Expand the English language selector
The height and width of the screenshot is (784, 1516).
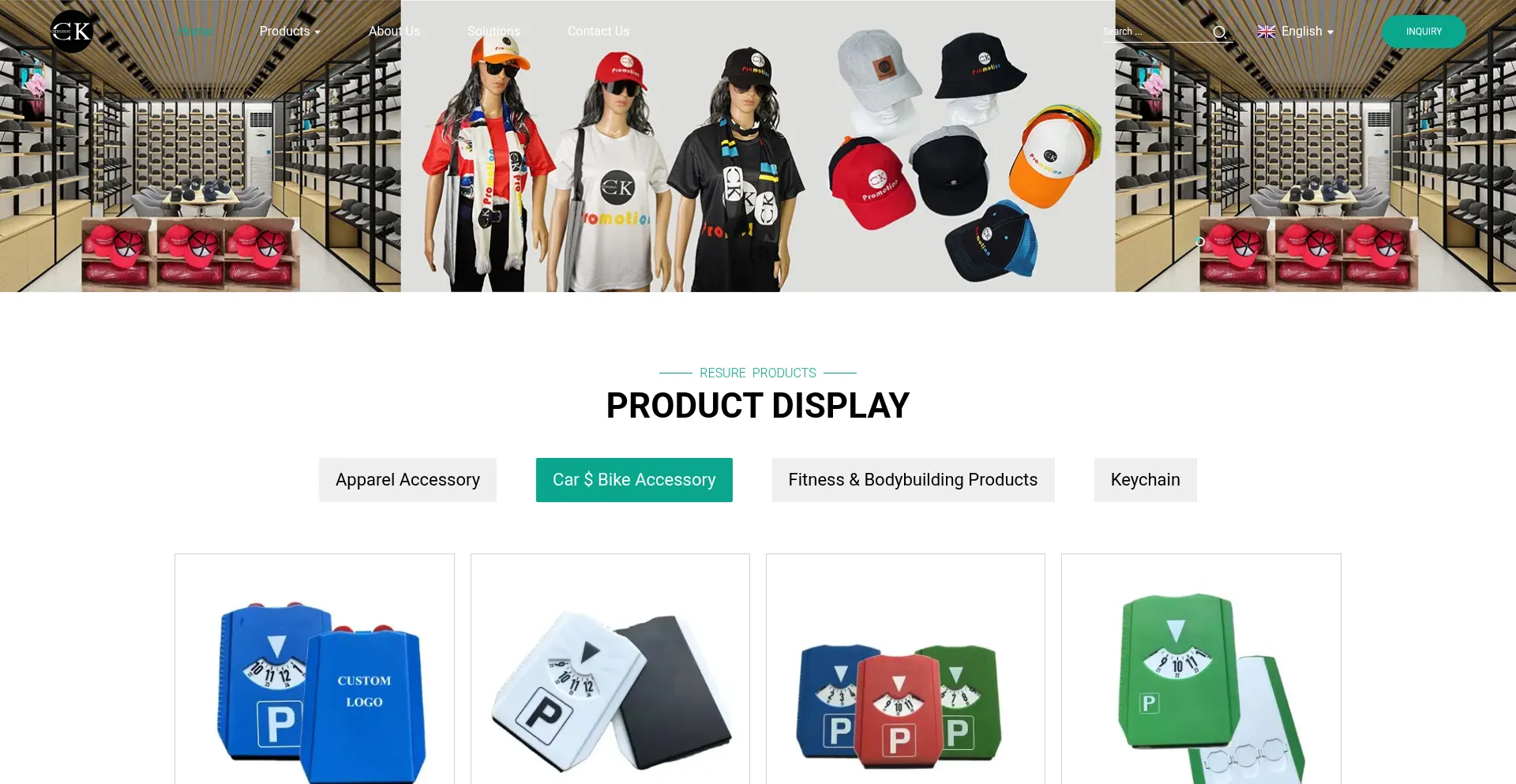[1296, 32]
